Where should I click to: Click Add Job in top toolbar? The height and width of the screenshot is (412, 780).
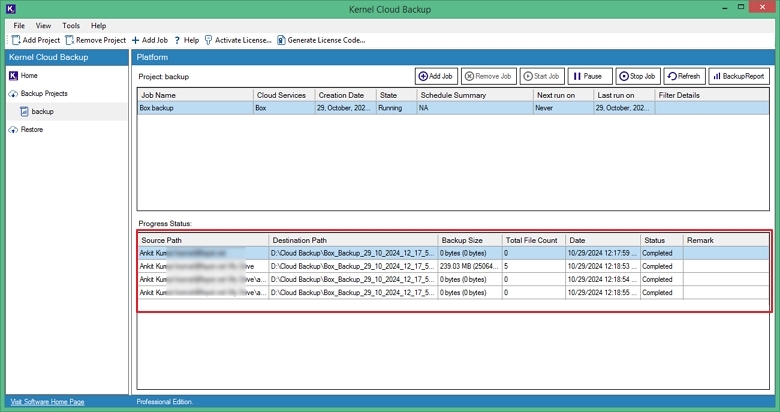(x=148, y=40)
